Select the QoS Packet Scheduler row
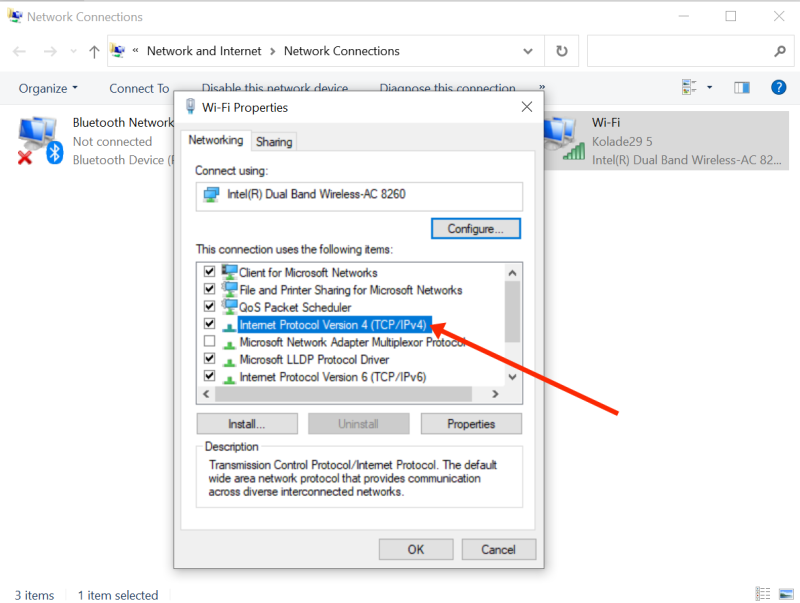 [x=295, y=308]
